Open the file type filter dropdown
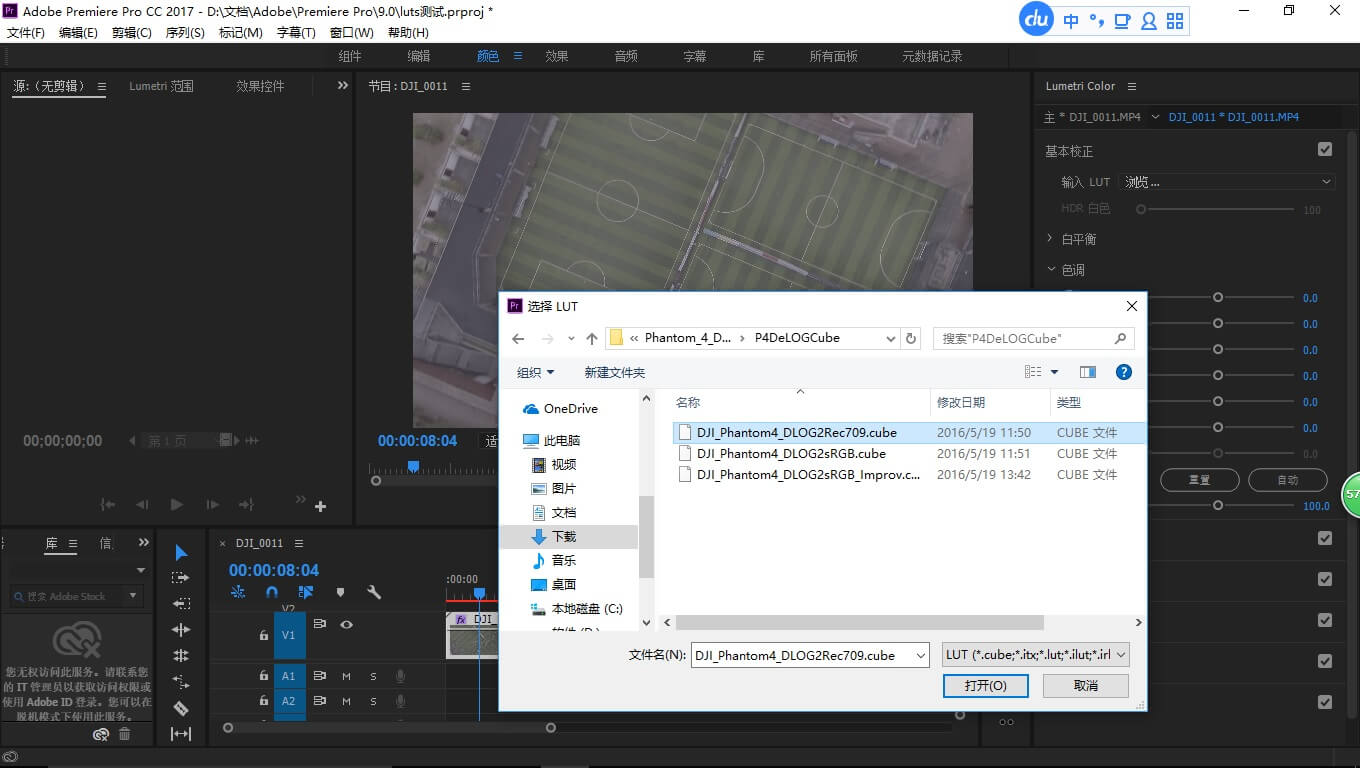Image resolution: width=1360 pixels, height=768 pixels. 1036,655
